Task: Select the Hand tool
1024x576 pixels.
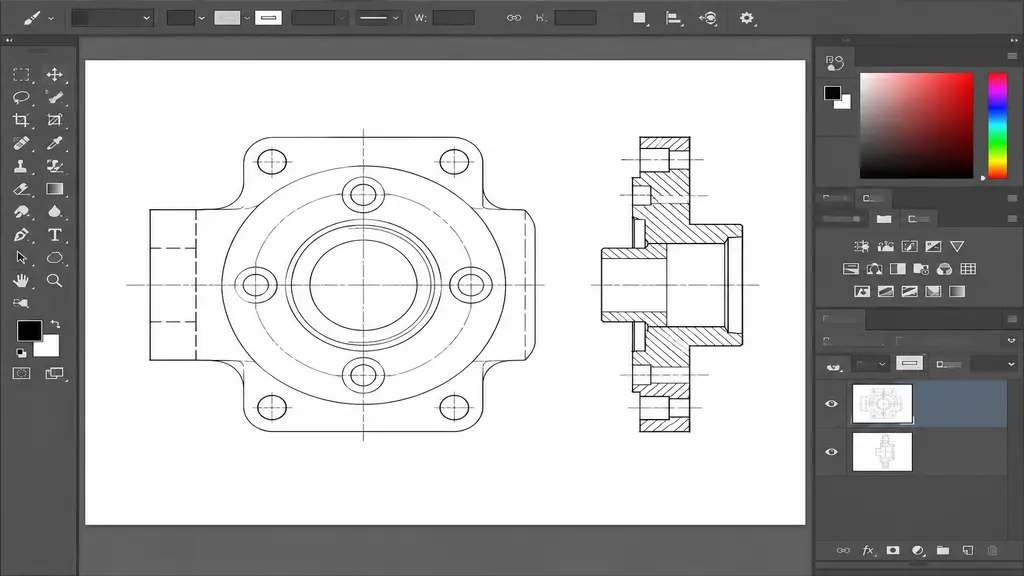Action: click(x=21, y=281)
